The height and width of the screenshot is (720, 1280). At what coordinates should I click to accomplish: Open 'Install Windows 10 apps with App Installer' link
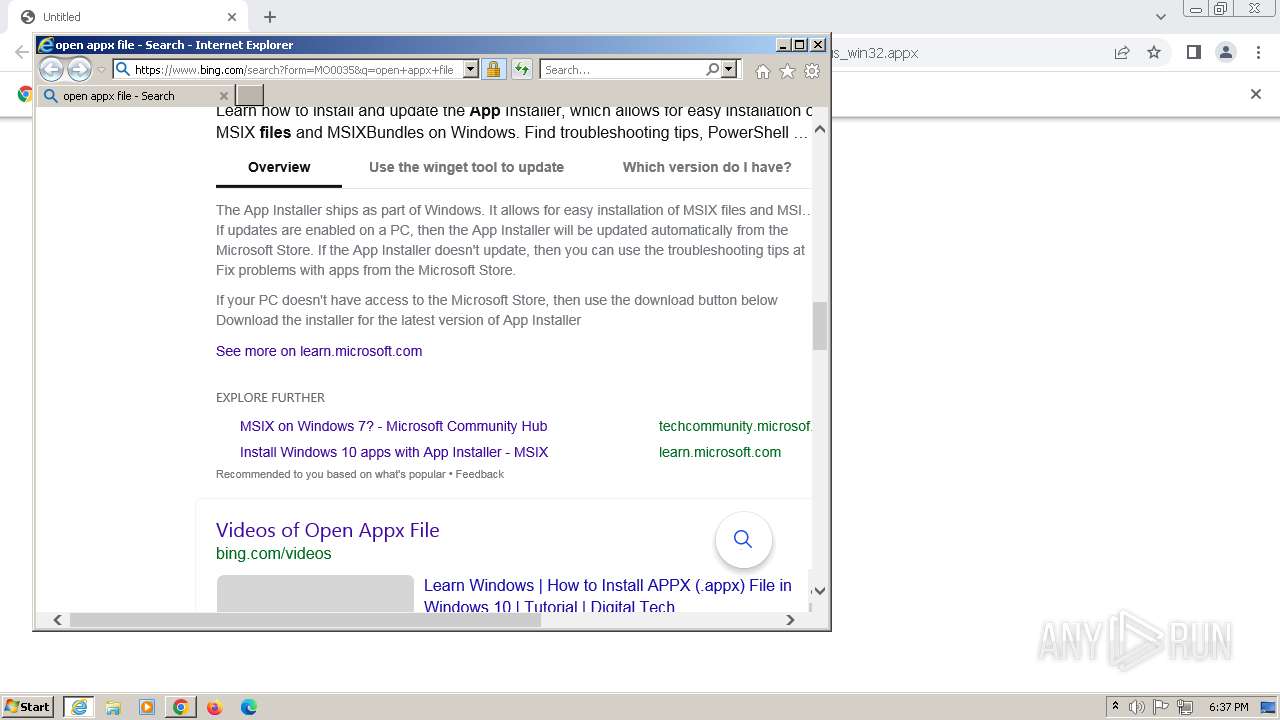coord(394,452)
